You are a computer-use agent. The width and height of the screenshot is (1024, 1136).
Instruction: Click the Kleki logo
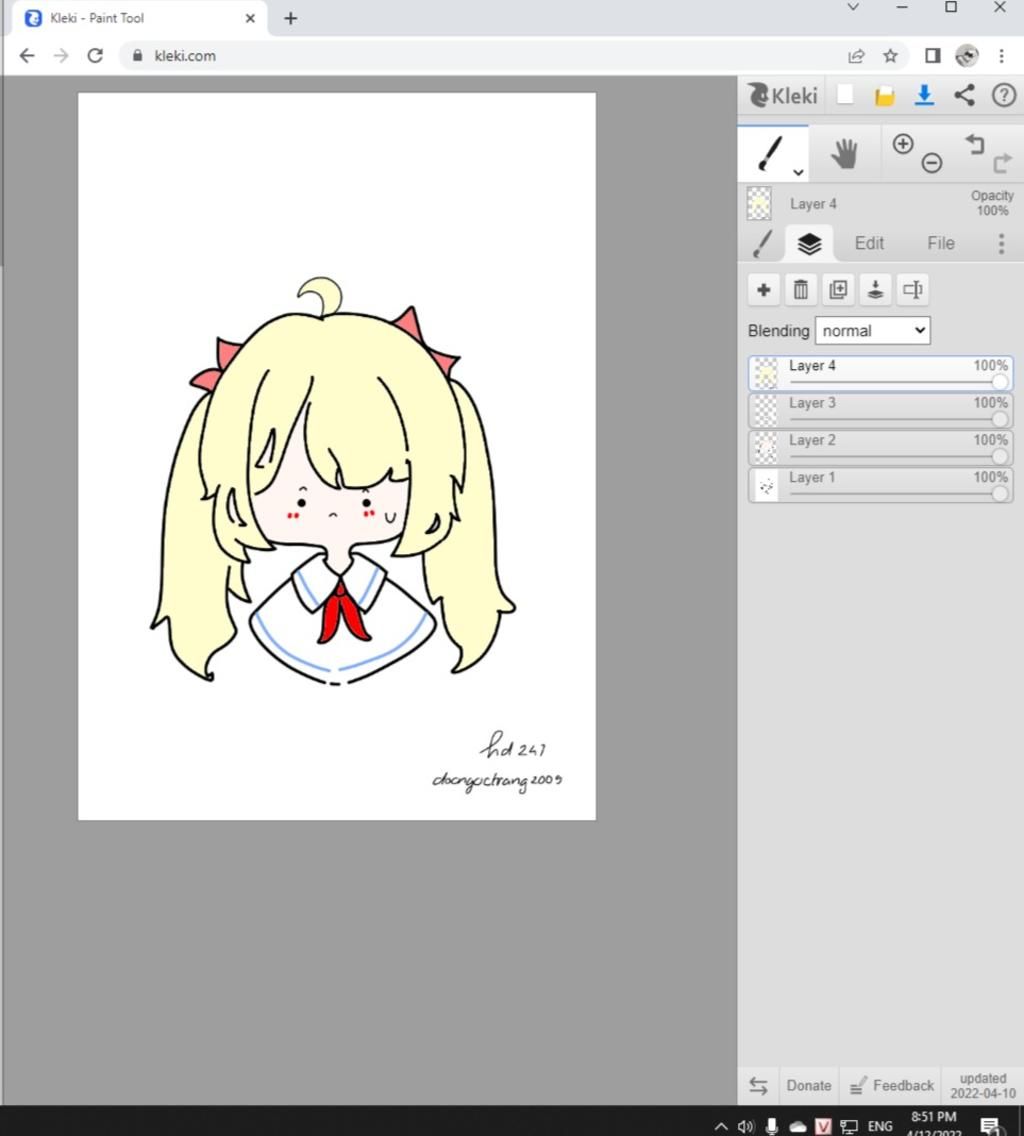click(x=782, y=96)
